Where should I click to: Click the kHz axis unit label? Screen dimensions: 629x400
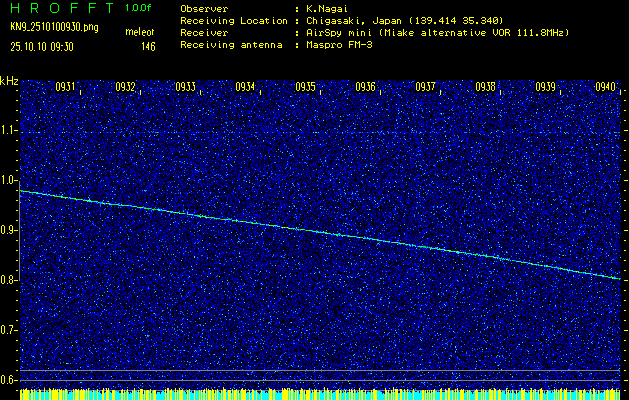9,81
